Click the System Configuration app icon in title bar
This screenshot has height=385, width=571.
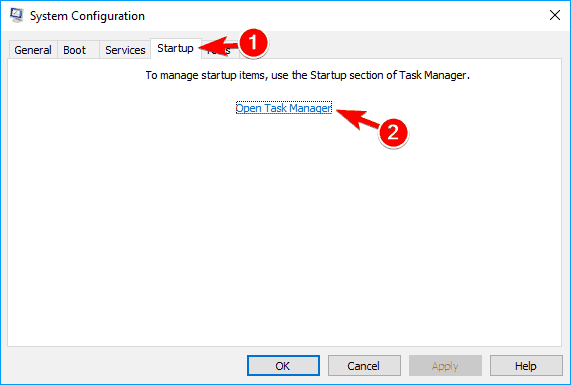pos(16,15)
